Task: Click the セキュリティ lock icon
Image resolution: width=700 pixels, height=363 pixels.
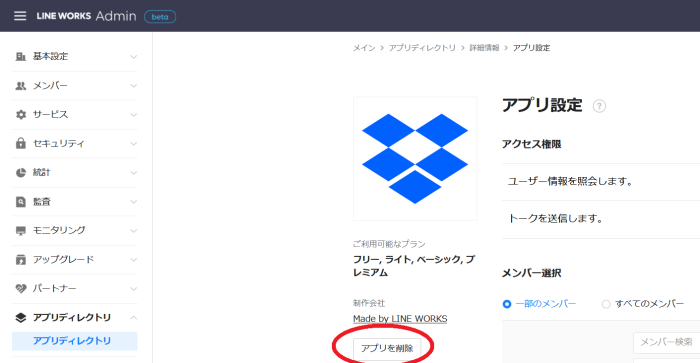Action: [21, 143]
